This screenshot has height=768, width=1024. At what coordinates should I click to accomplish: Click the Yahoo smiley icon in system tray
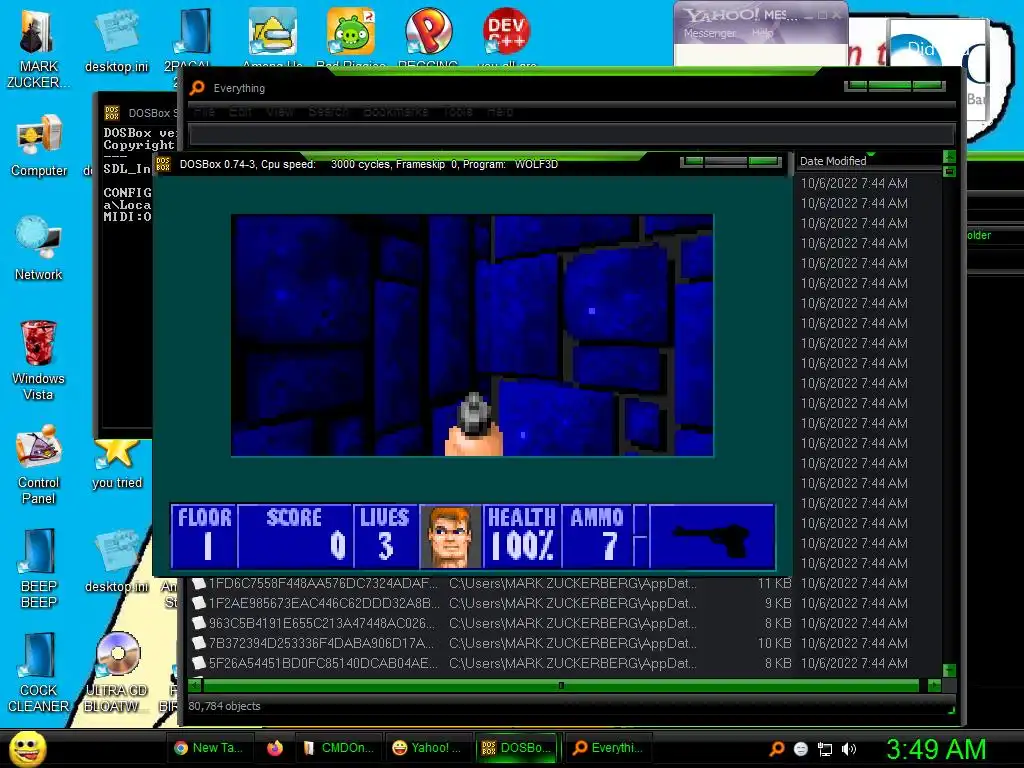[x=801, y=749]
